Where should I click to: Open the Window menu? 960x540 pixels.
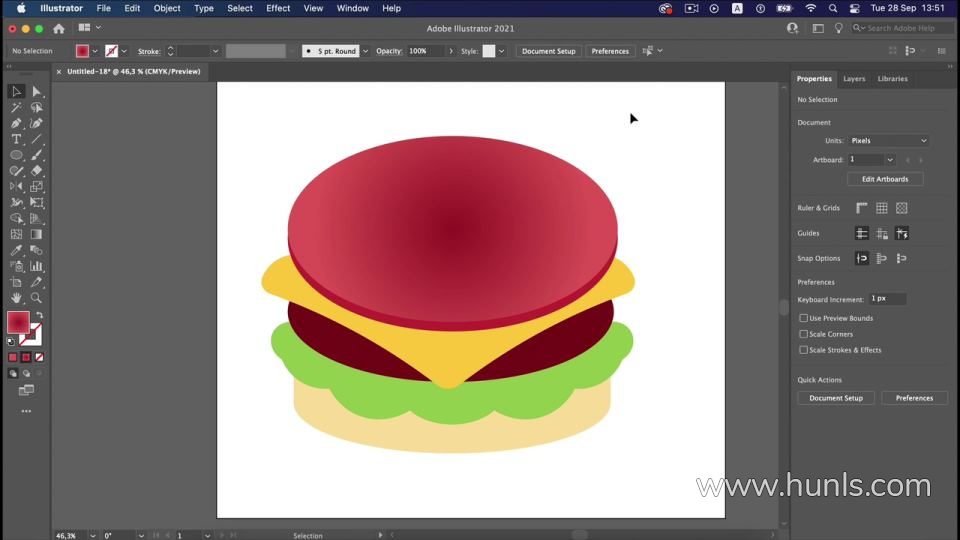353,9
